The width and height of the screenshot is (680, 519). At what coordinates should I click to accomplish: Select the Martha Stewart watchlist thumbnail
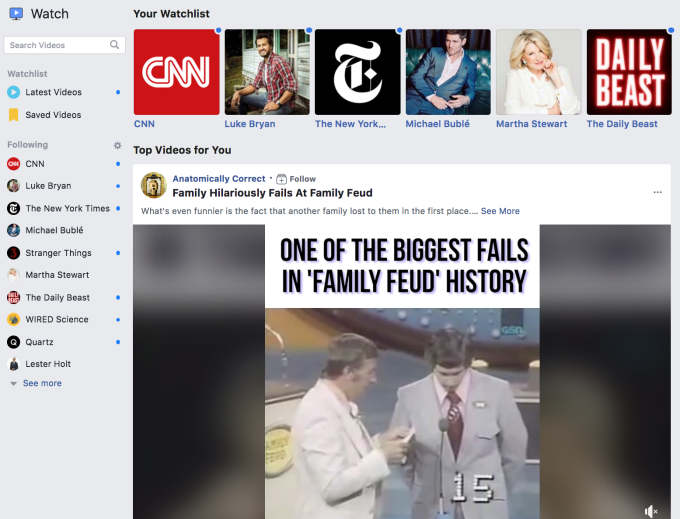[538, 72]
